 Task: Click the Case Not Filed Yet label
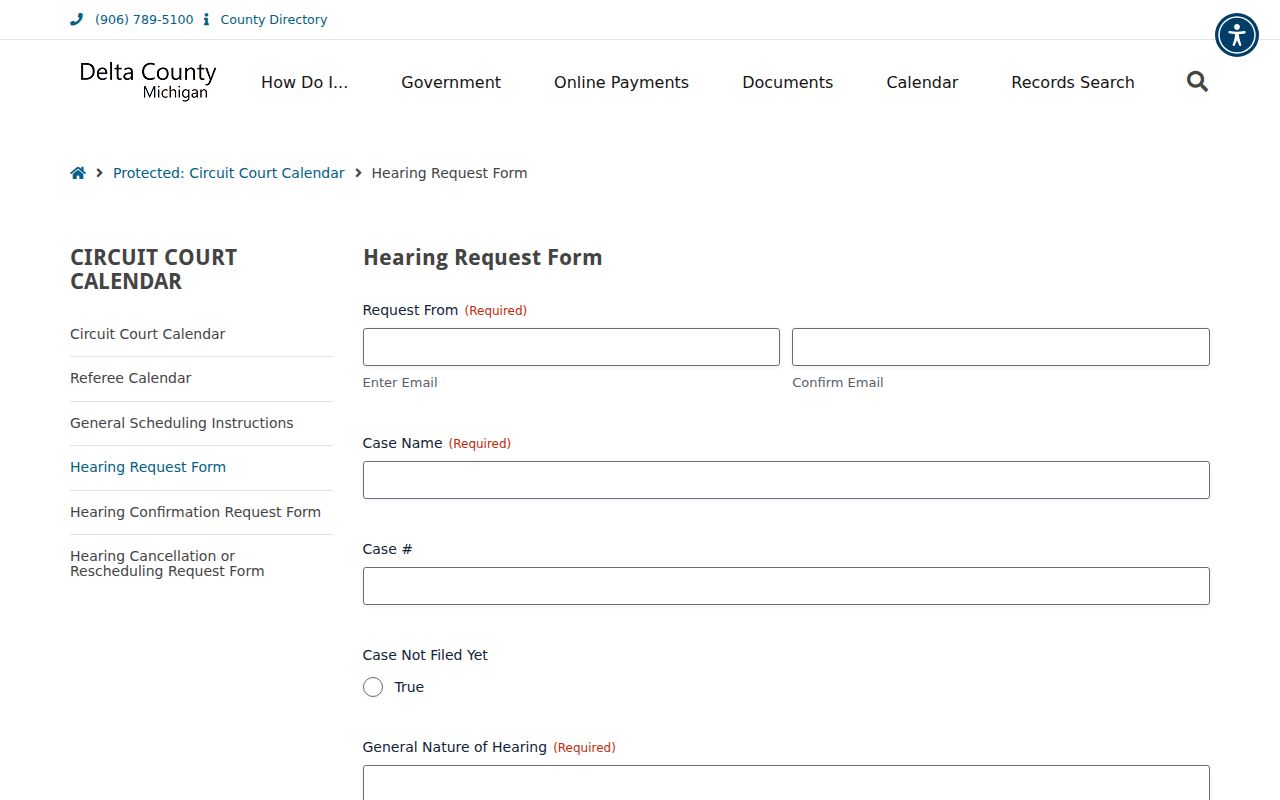tap(425, 655)
